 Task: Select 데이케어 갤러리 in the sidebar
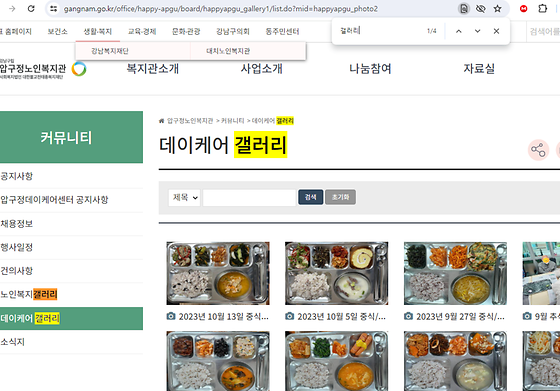pos(71,318)
